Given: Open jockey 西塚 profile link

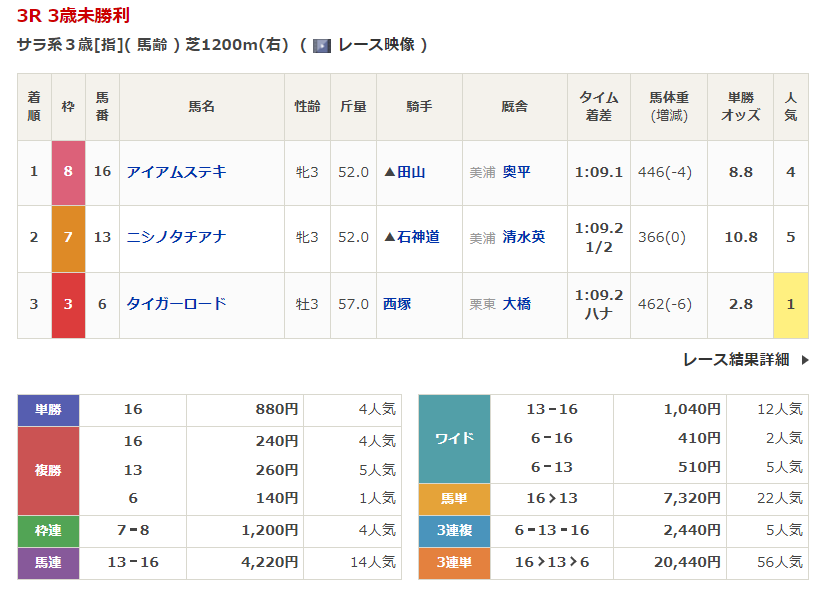Looking at the screenshot, I should point(397,303).
